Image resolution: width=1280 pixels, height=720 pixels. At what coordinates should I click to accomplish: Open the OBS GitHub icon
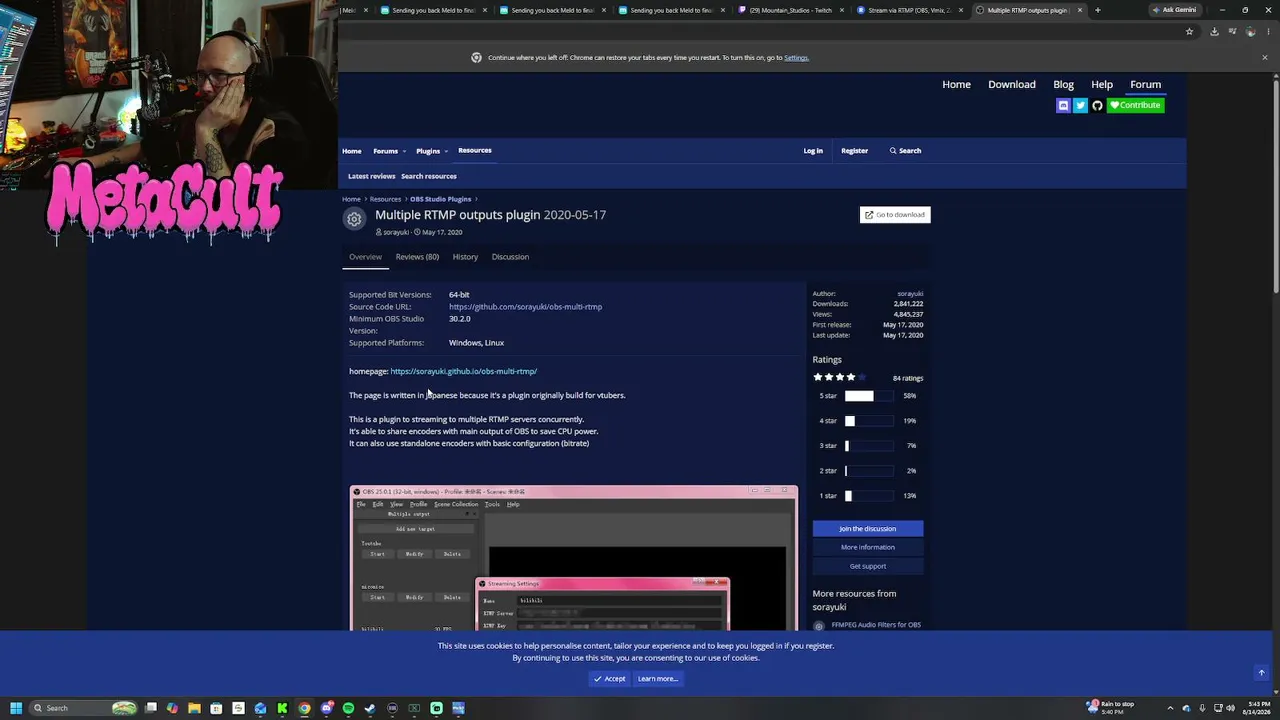1097,105
